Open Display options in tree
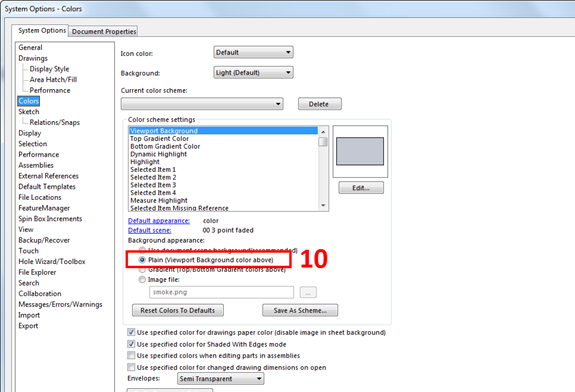The width and height of the screenshot is (575, 392). pyautogui.click(x=30, y=133)
